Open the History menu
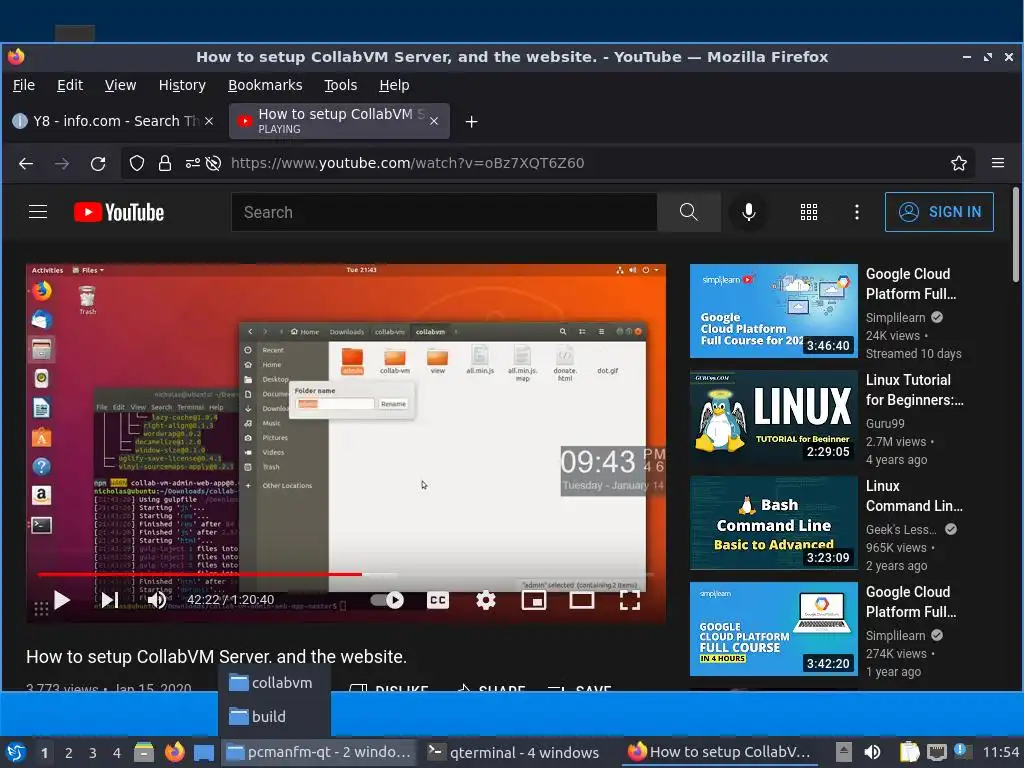1024x768 pixels. (182, 85)
